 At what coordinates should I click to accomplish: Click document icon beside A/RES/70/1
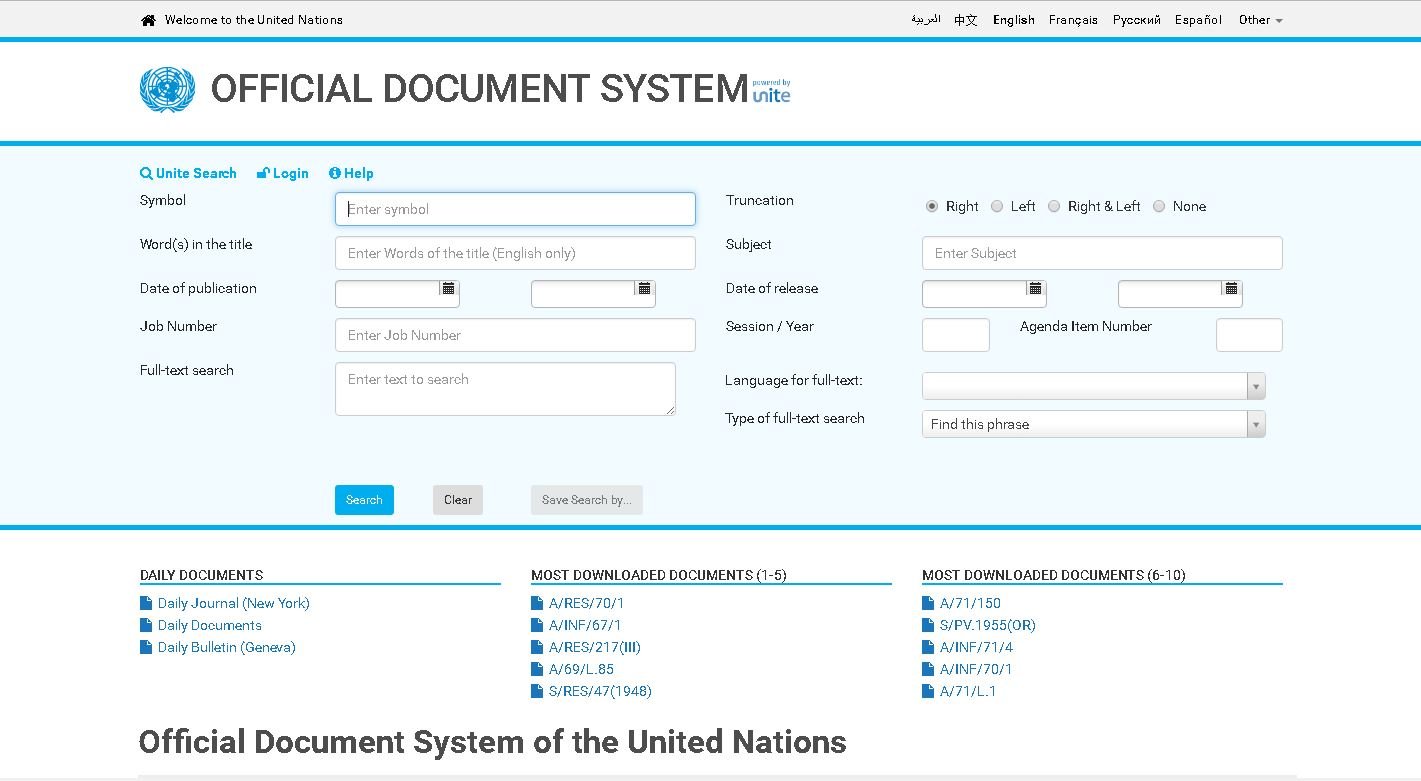(x=537, y=603)
